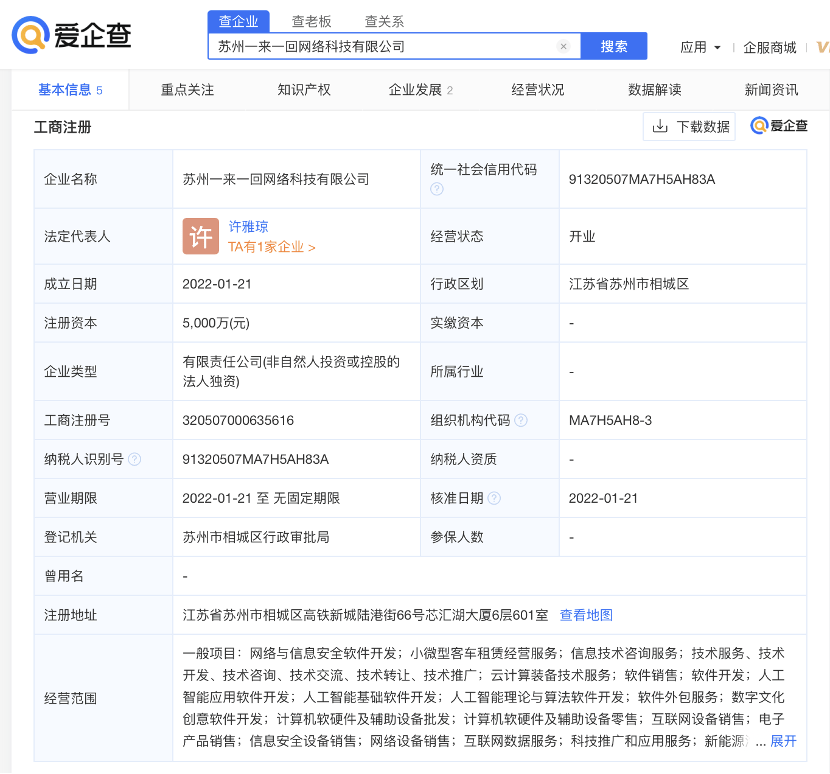Open the 企业发展 tab
Screen dimensions: 830x774
point(420,89)
